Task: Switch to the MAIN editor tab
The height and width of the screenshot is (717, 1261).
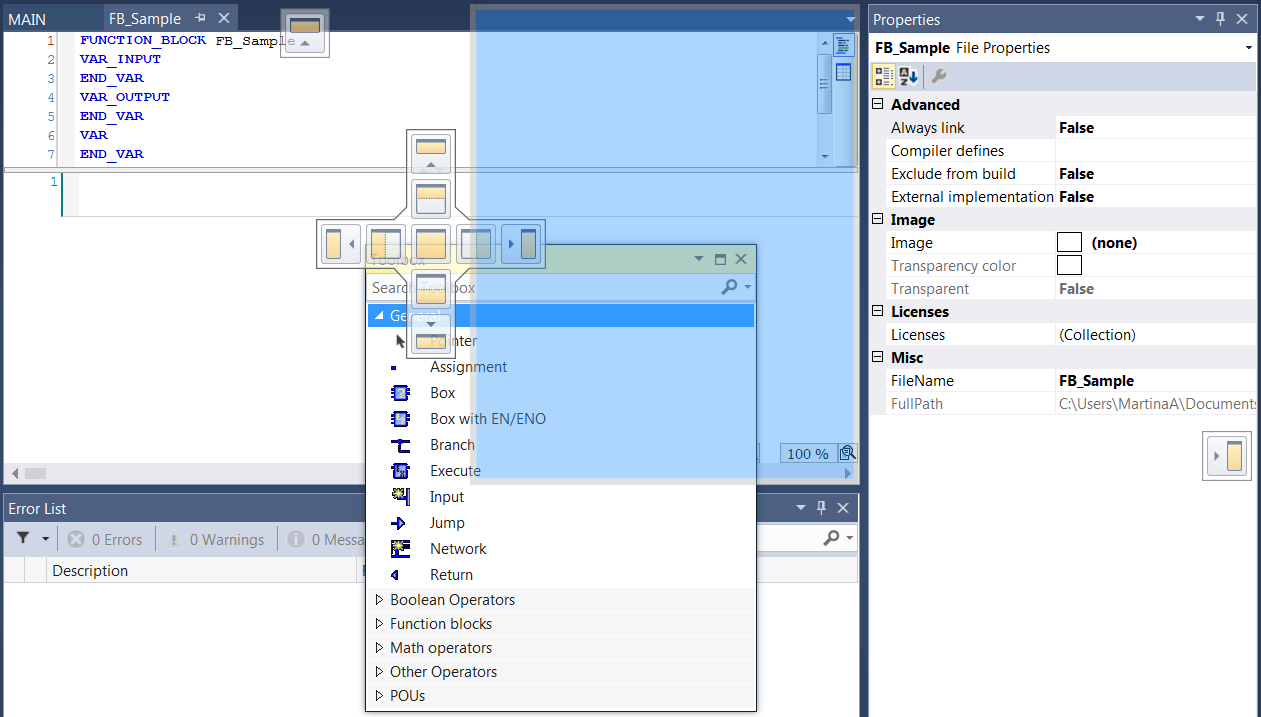Action: [x=27, y=19]
